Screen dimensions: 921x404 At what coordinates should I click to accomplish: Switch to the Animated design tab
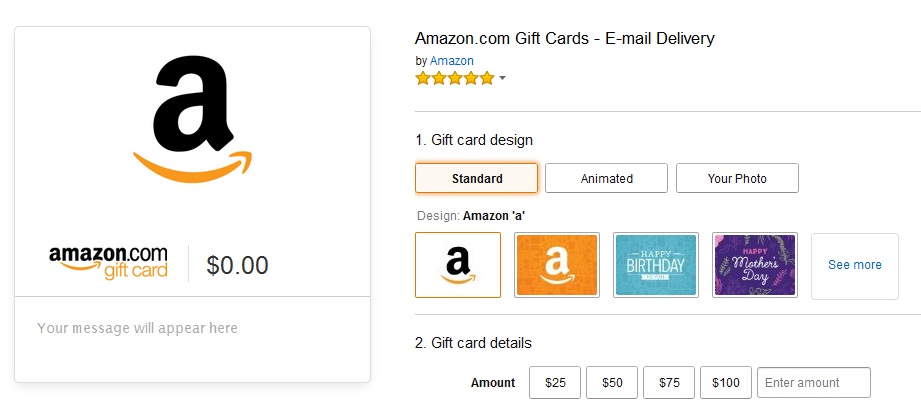[x=606, y=178]
